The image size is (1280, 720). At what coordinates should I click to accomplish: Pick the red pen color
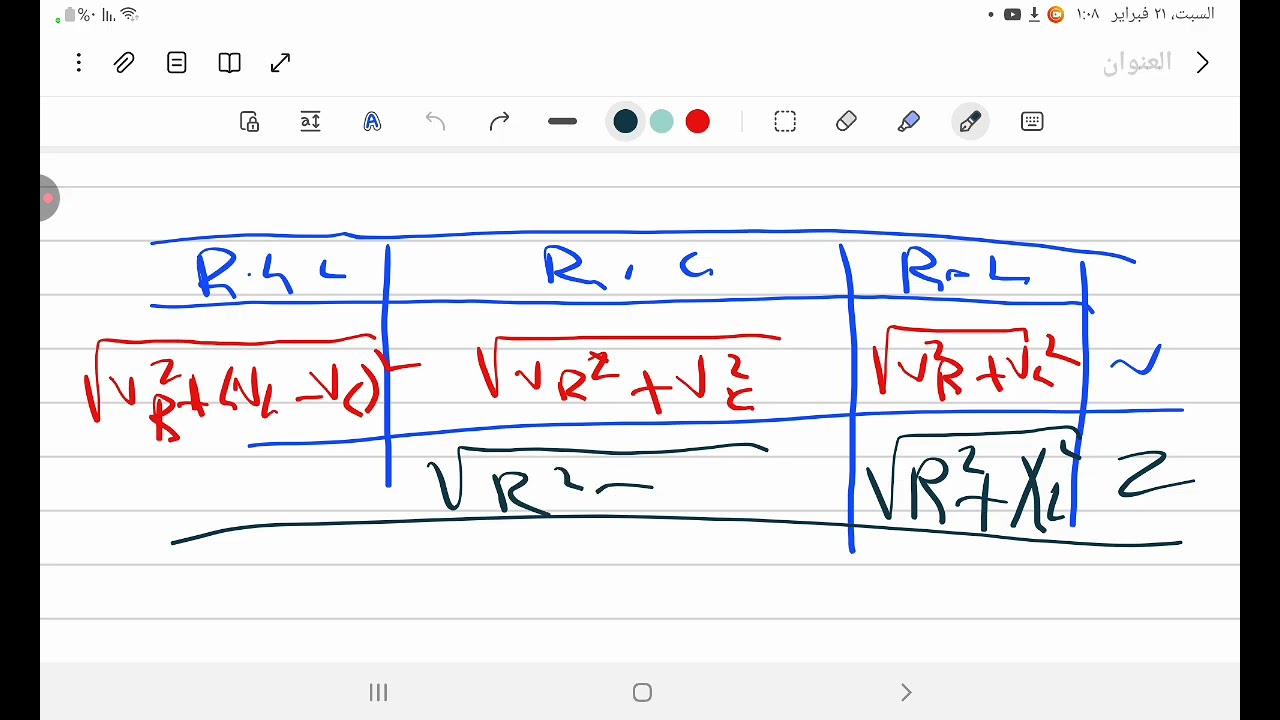pos(698,122)
